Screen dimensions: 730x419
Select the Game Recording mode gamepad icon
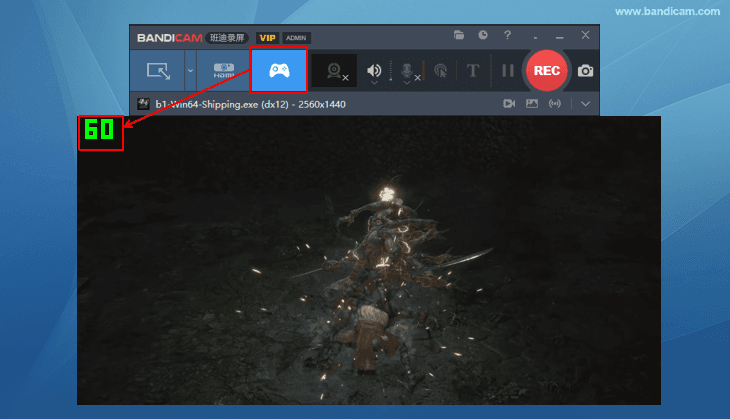(278, 71)
